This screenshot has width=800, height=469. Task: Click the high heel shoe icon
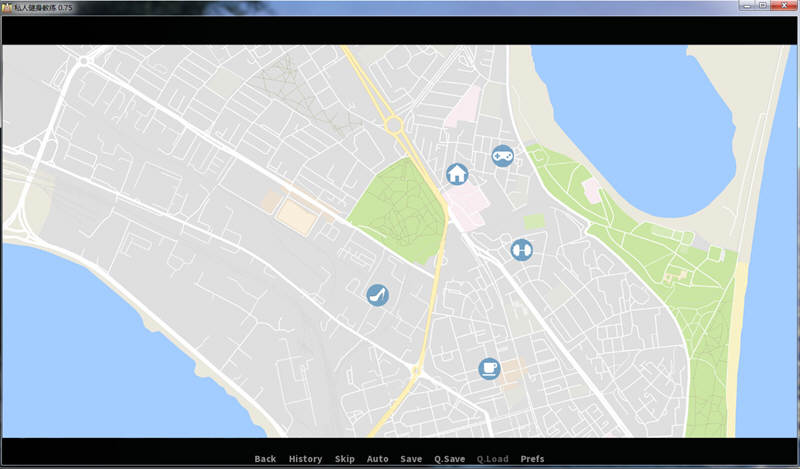(377, 294)
